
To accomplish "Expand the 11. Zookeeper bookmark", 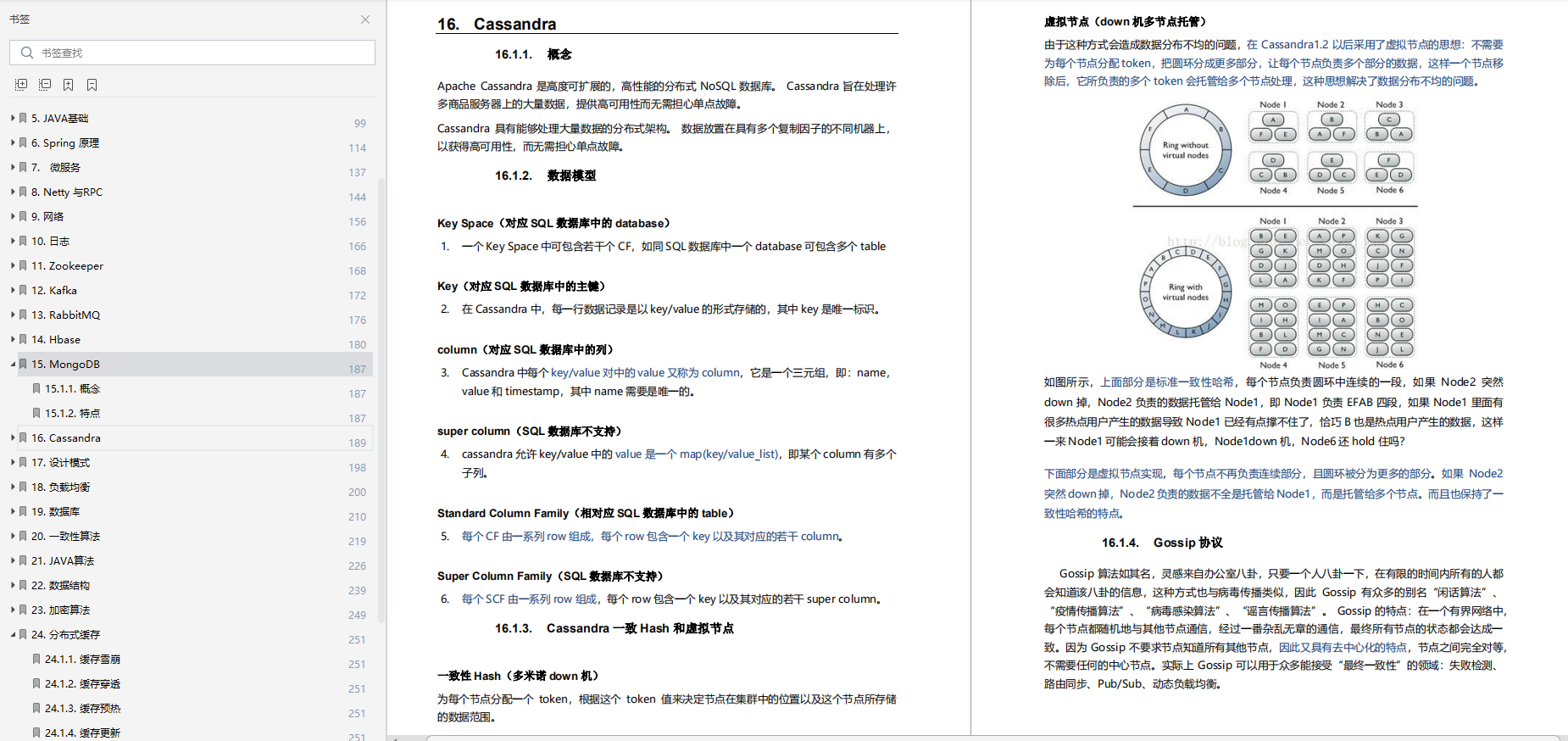I will click(13, 266).
